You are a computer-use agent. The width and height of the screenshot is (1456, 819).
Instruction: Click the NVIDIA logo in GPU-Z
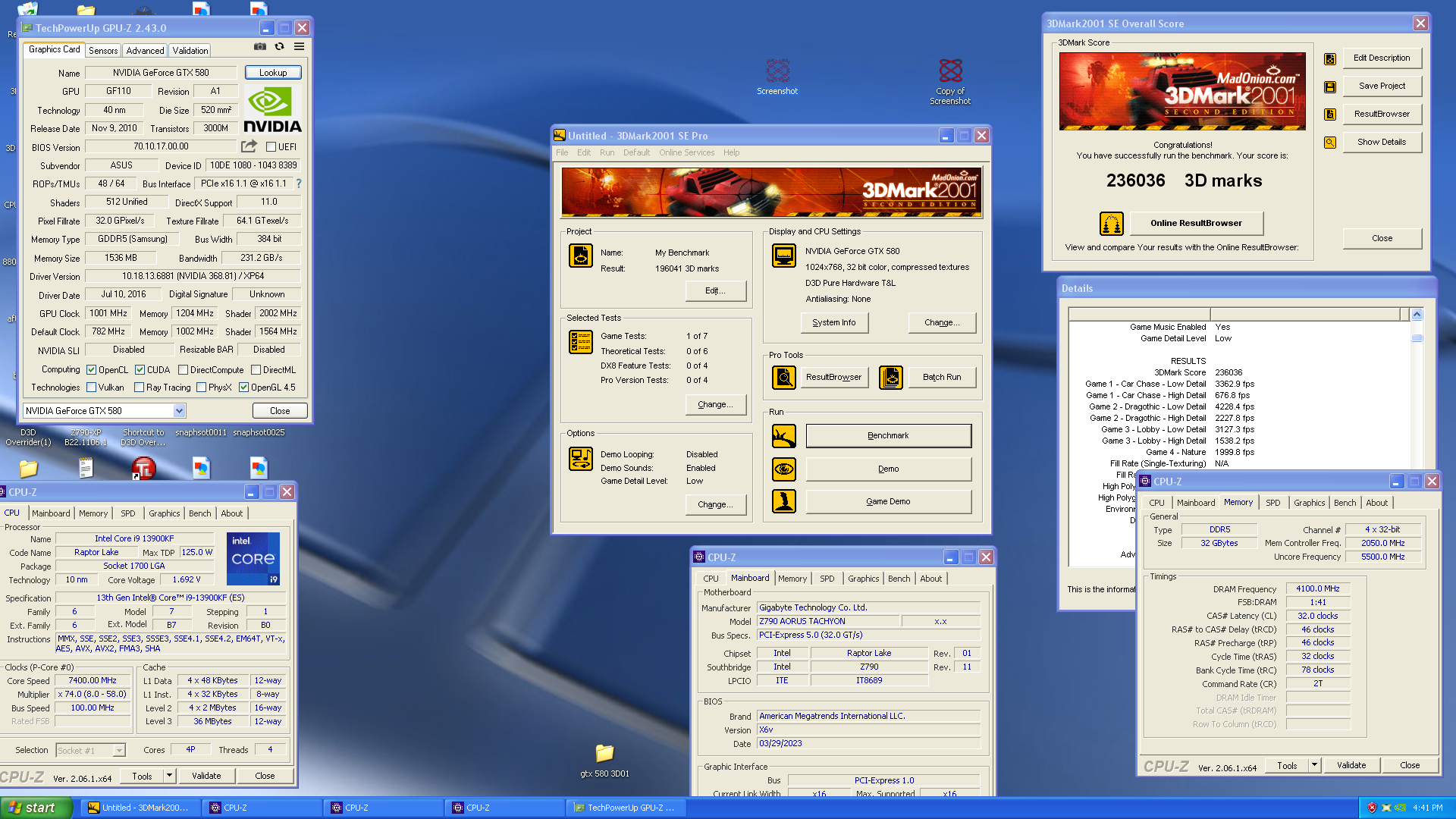[272, 109]
